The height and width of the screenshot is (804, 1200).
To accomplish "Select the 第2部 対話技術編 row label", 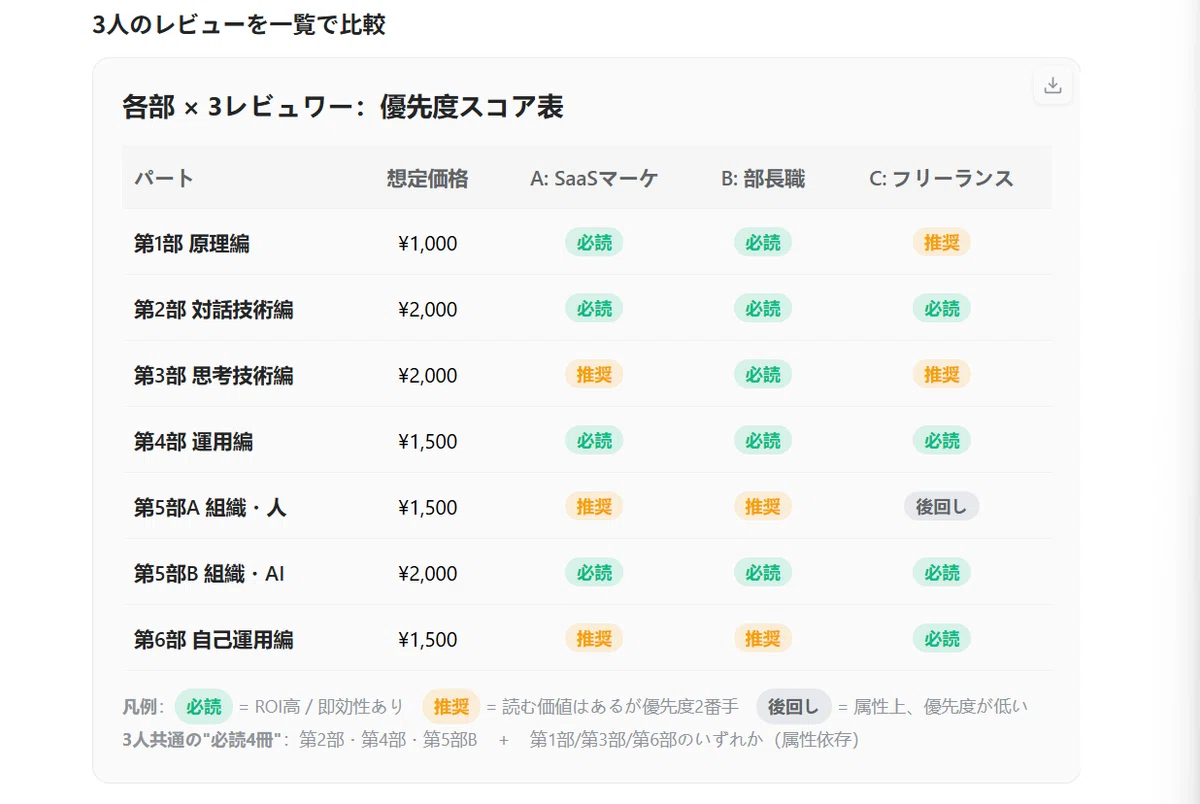I will click(214, 309).
